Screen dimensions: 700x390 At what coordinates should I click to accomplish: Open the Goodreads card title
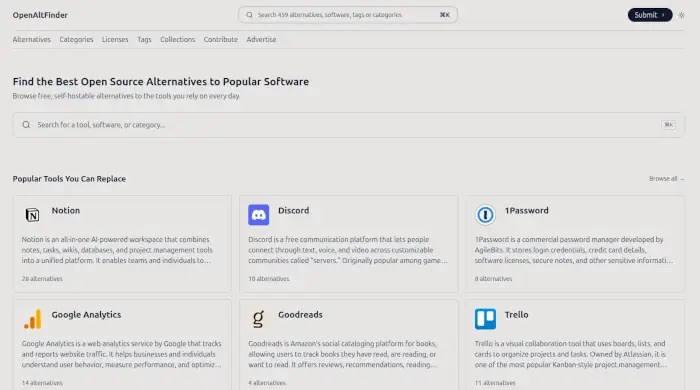300,315
